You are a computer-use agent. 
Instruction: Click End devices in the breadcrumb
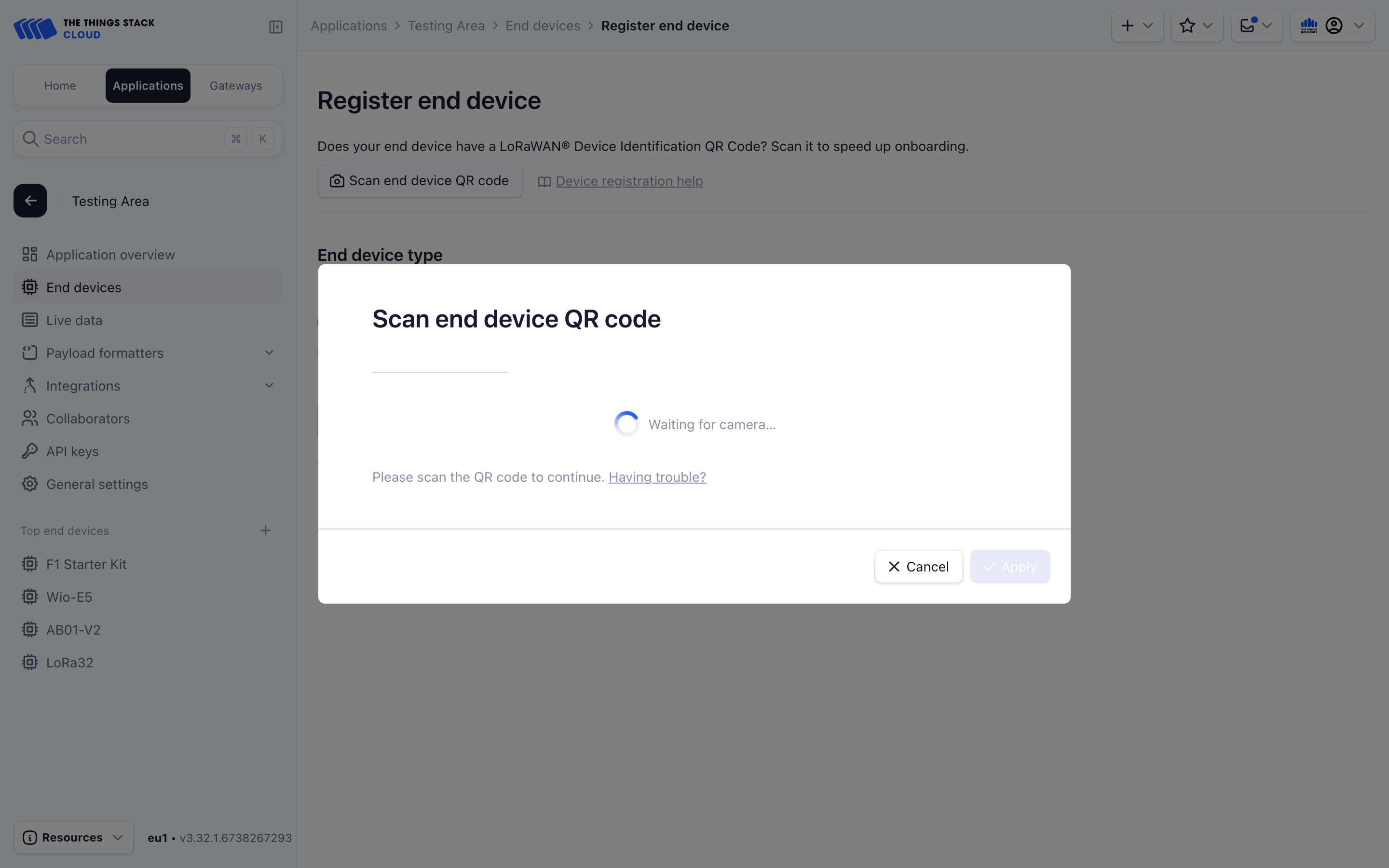point(543,26)
